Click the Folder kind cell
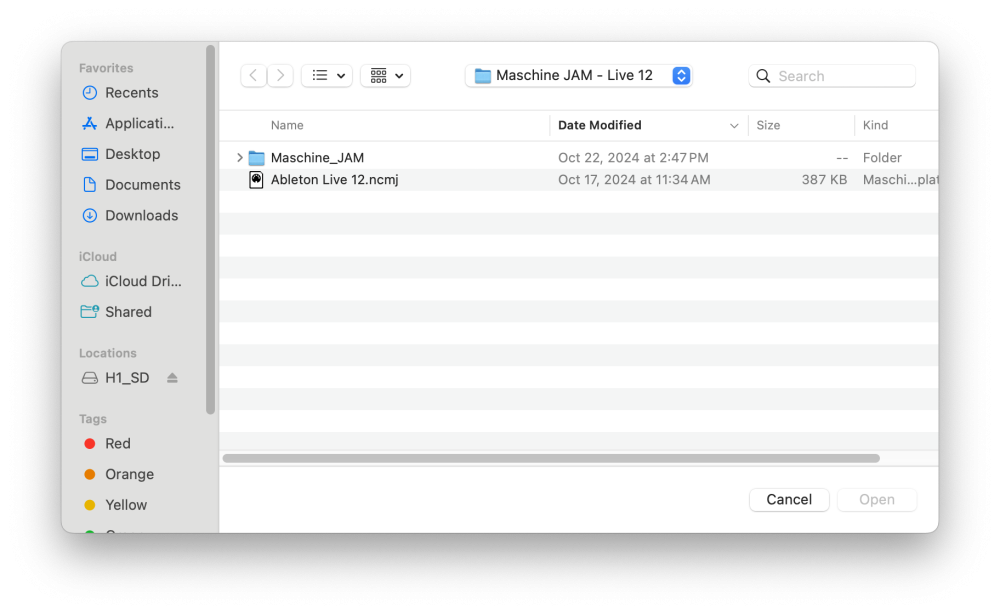Viewport: 1000px width, 614px height. (882, 157)
